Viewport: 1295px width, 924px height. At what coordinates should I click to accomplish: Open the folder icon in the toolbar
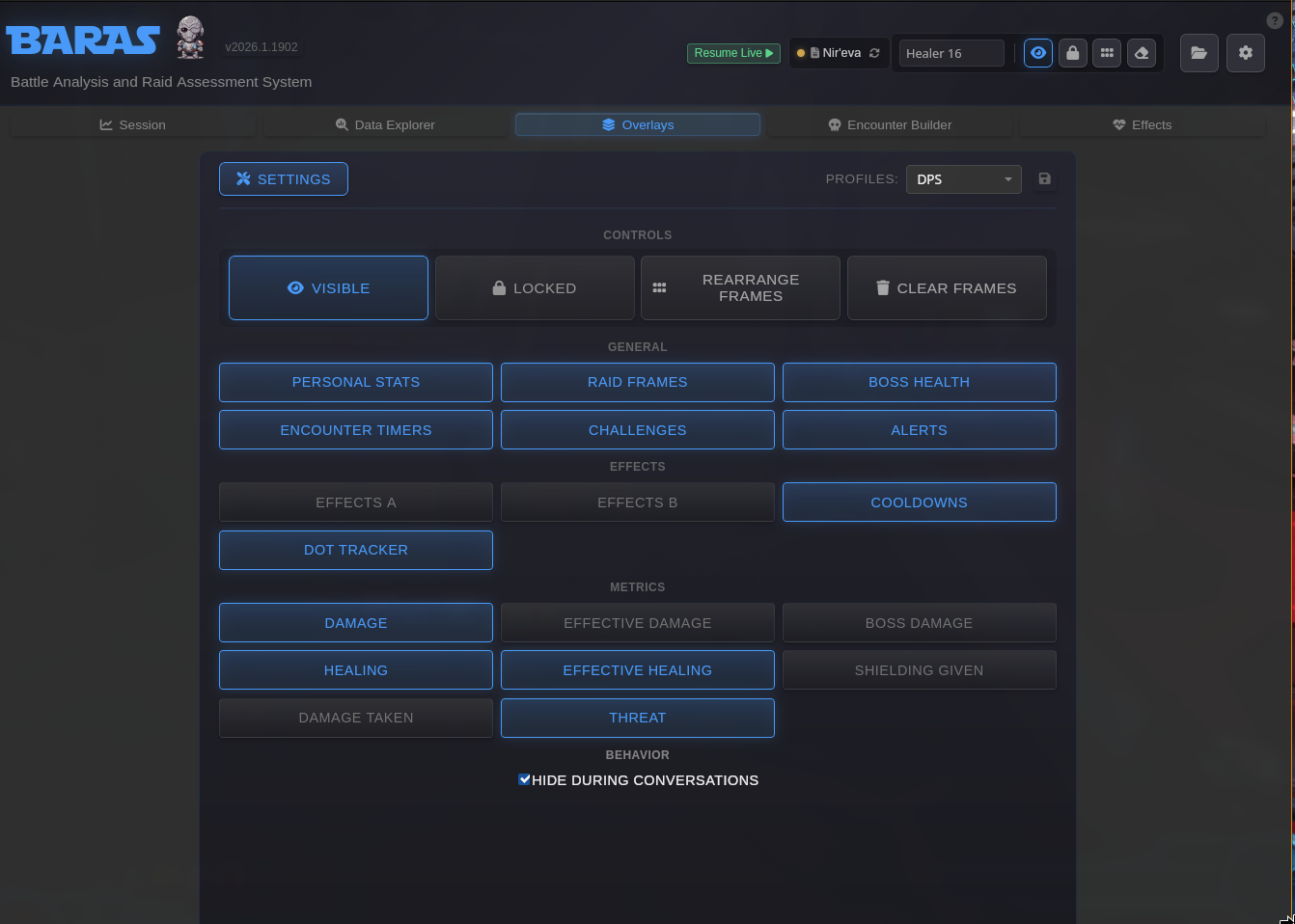(x=1199, y=53)
